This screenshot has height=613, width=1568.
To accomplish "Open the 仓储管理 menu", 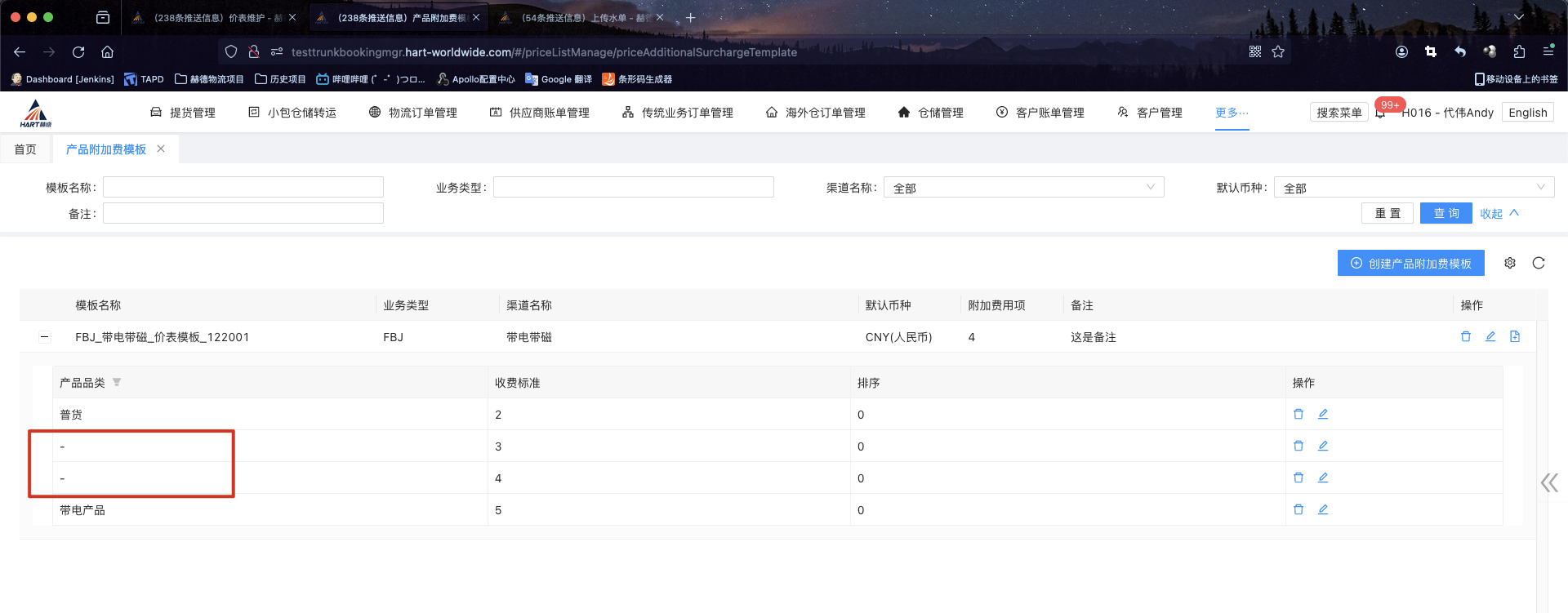I will (931, 113).
